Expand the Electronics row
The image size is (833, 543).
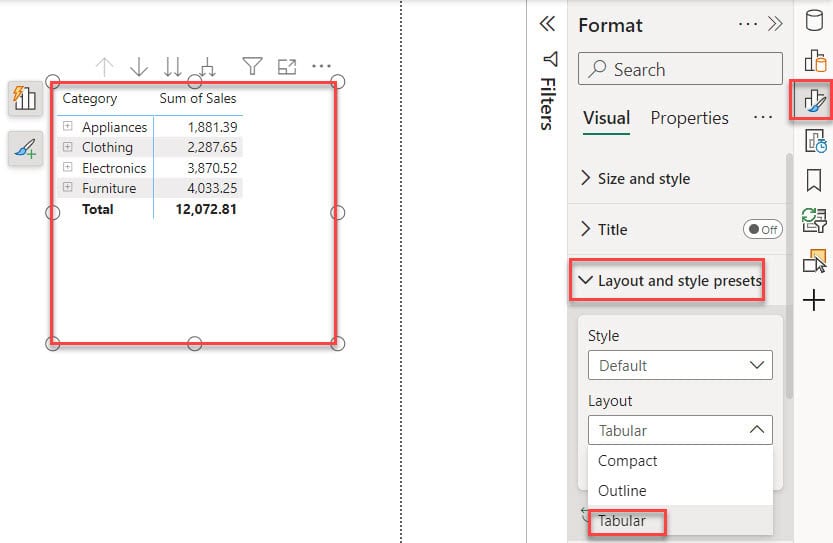67,167
